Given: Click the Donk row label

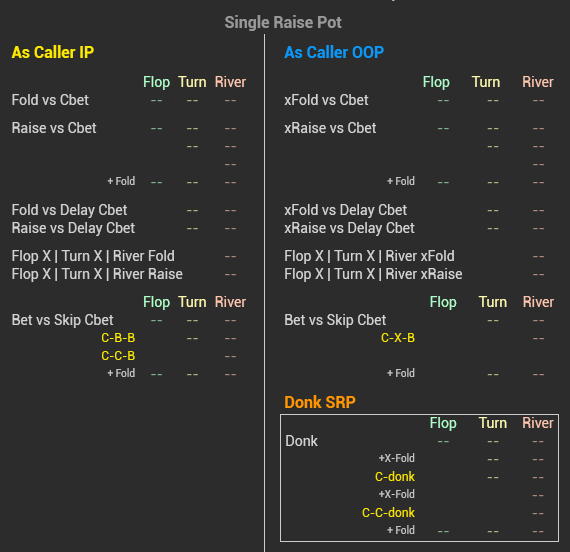Looking at the screenshot, I should click(302, 441).
